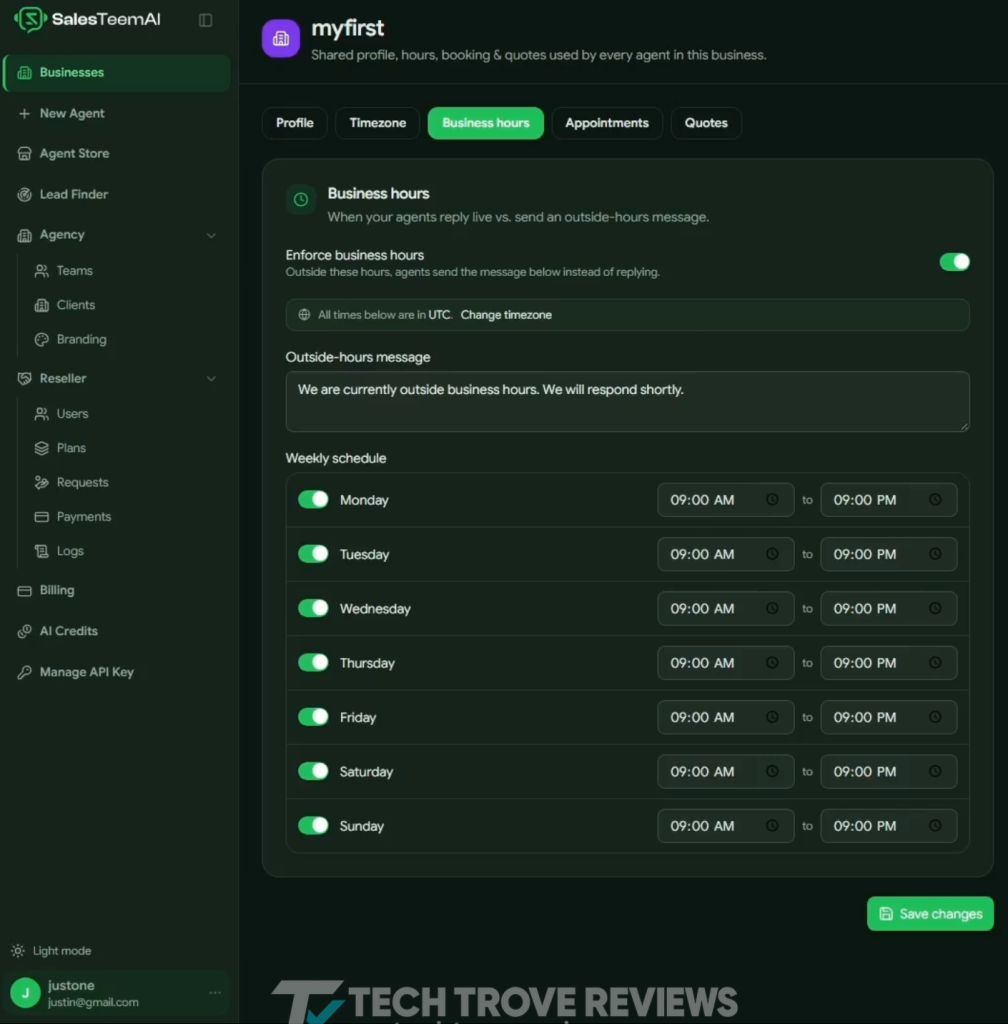
Task: Click the AI Credits coins icon
Action: tap(24, 631)
